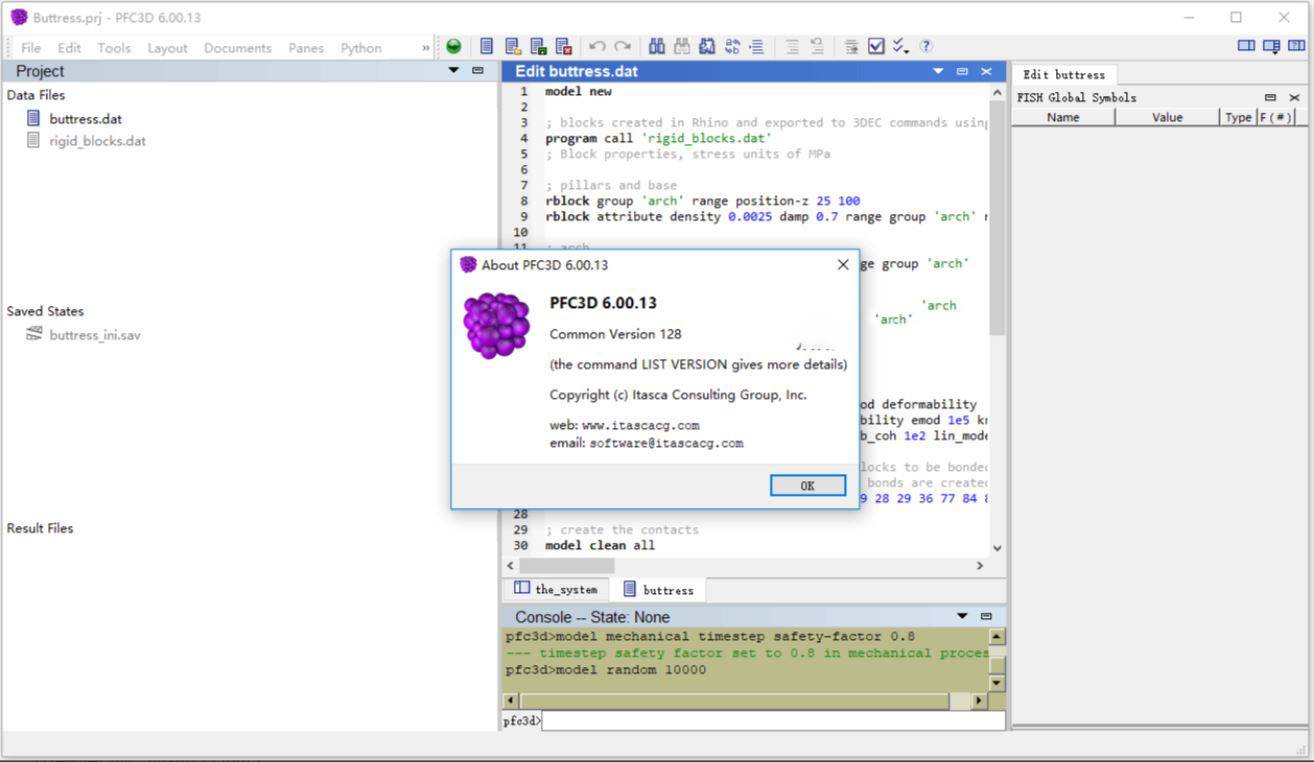
Task: Open the checkmarks options dropdown icon
Action: pyautogui.click(x=901, y=47)
